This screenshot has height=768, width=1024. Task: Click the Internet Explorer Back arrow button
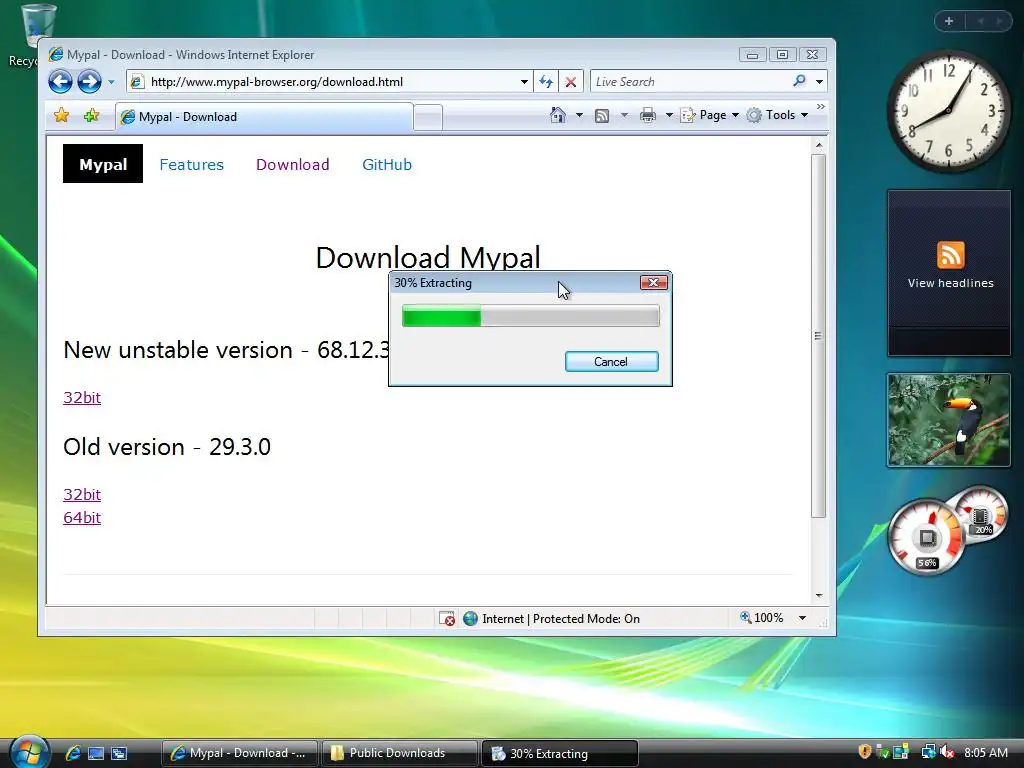pyautogui.click(x=60, y=82)
